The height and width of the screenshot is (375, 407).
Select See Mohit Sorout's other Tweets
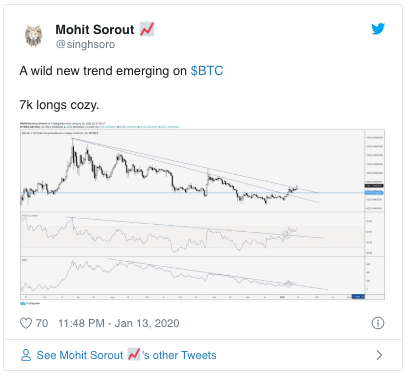pyautogui.click(x=126, y=355)
